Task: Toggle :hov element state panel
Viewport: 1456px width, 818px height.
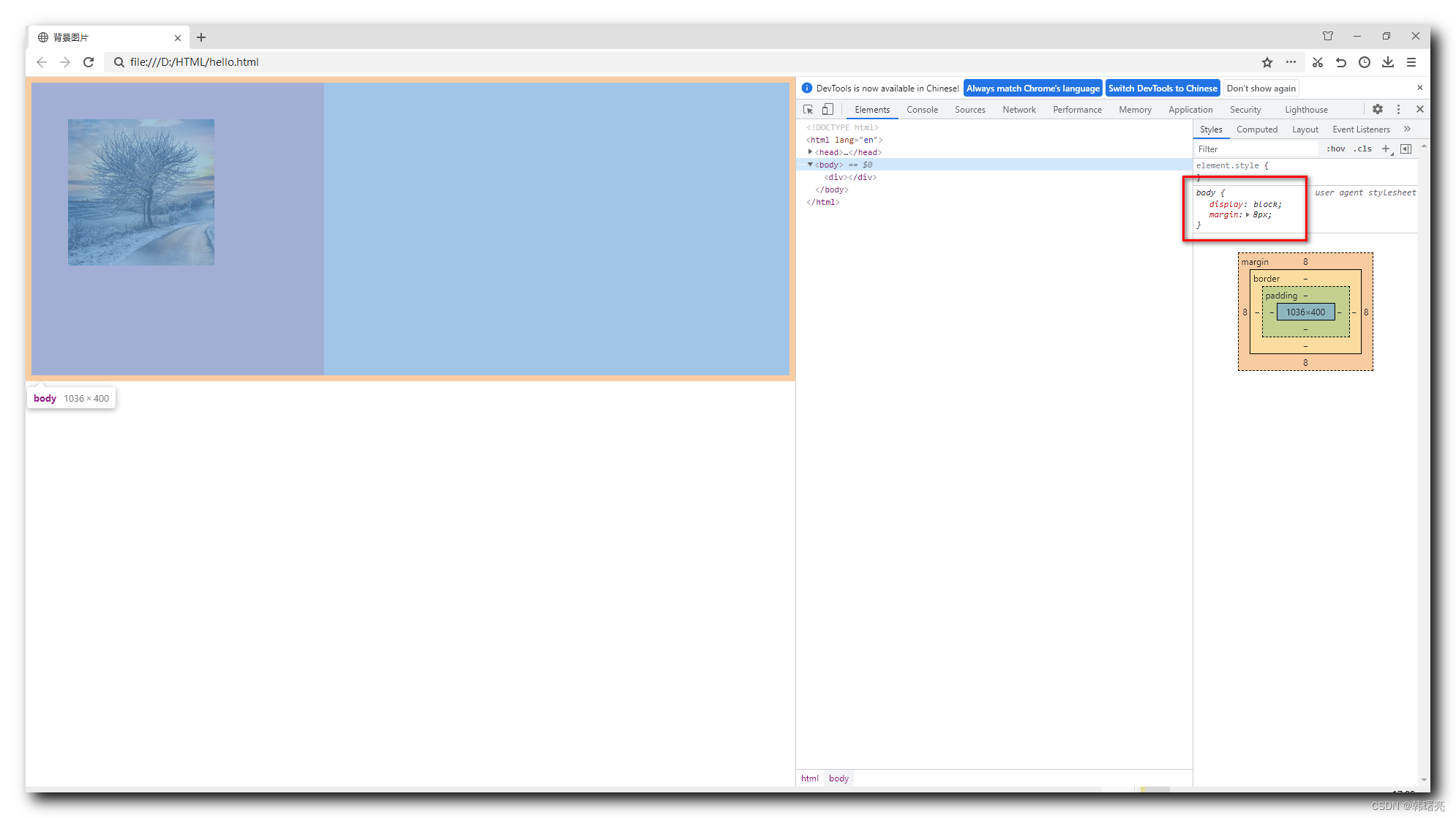Action: [x=1335, y=149]
